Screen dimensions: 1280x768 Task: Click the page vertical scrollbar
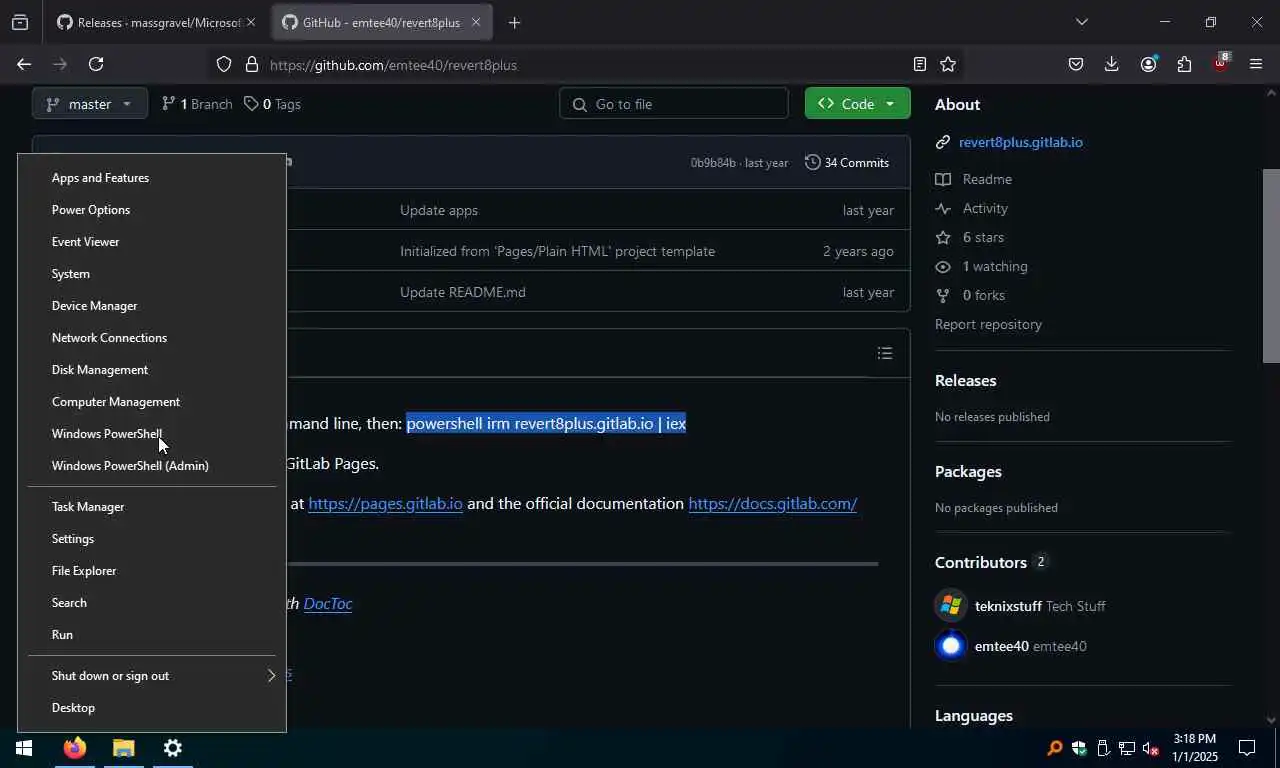(1271, 265)
